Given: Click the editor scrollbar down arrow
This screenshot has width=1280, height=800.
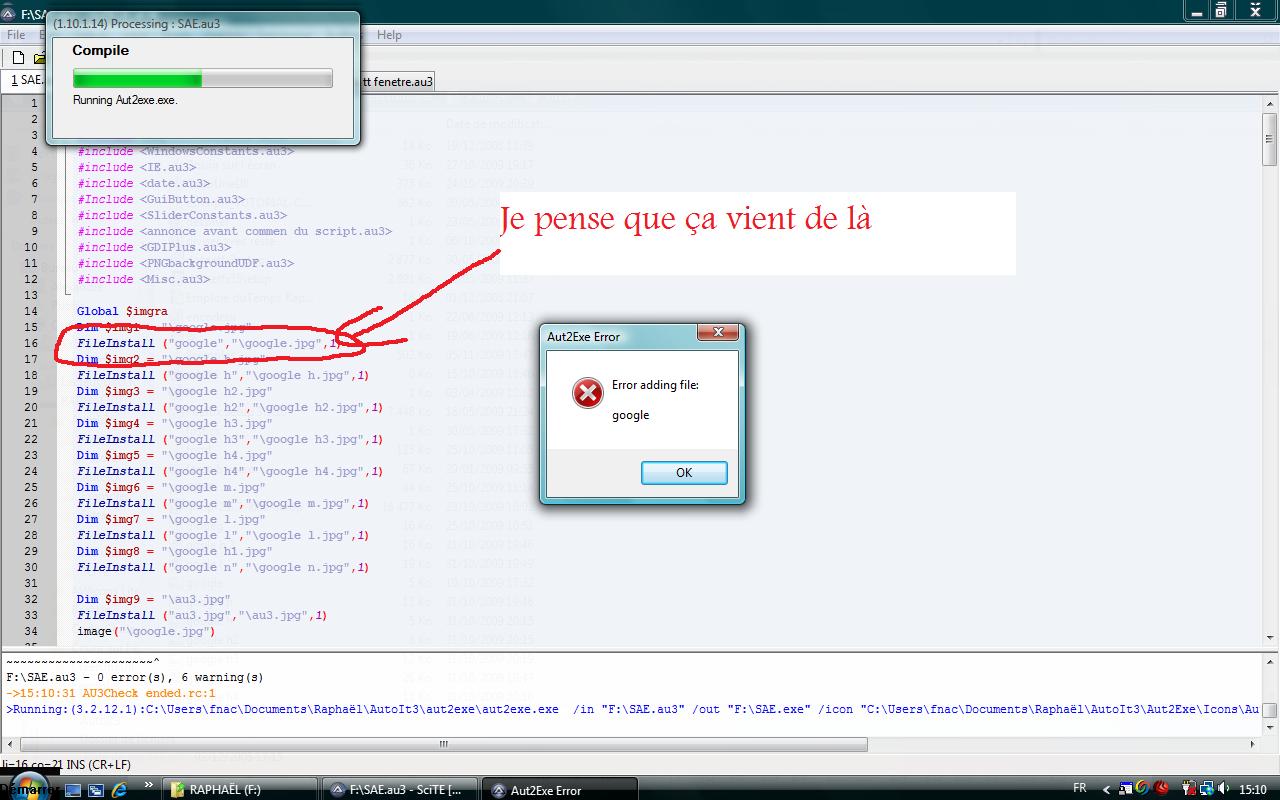Looking at the screenshot, I should (x=1269, y=637).
